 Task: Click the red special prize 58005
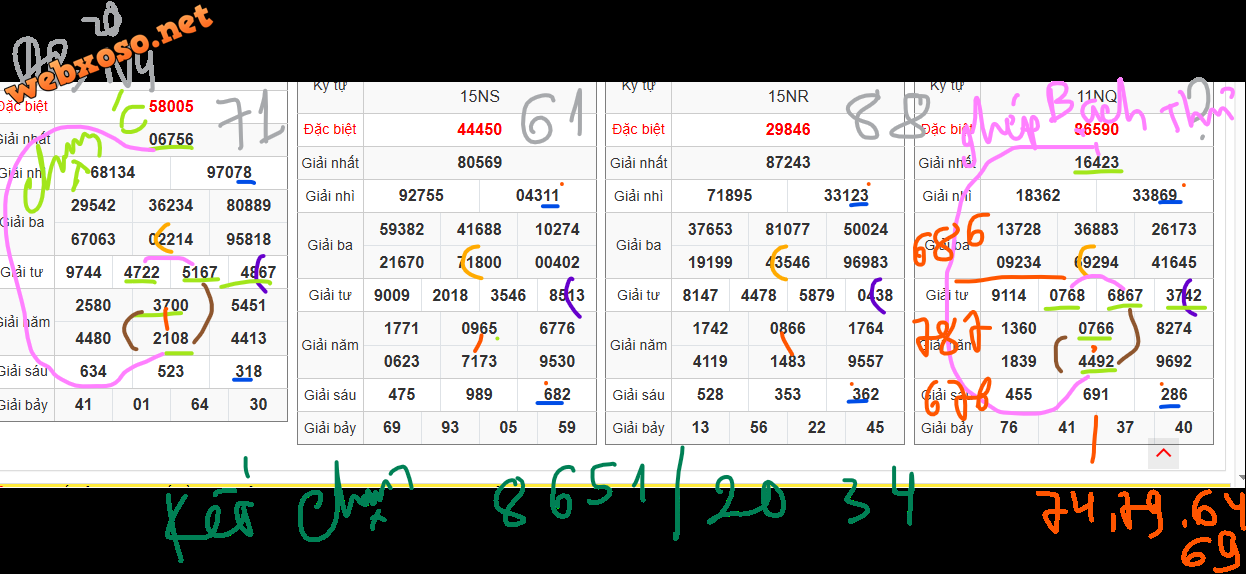(171, 106)
